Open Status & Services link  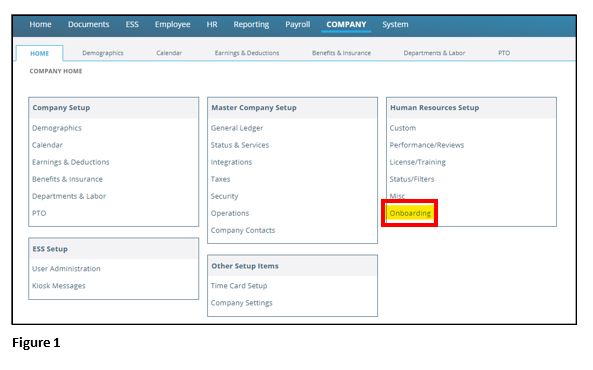click(240, 145)
